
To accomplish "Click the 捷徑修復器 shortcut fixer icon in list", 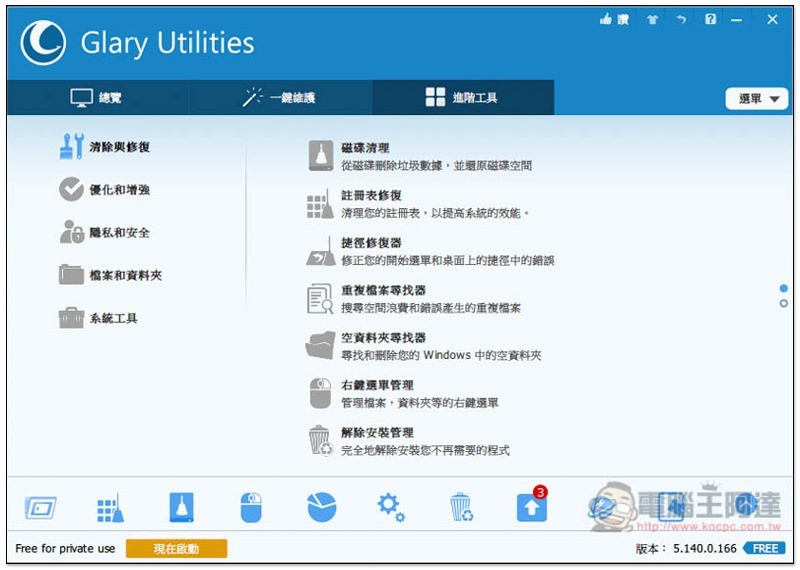I will pyautogui.click(x=320, y=252).
